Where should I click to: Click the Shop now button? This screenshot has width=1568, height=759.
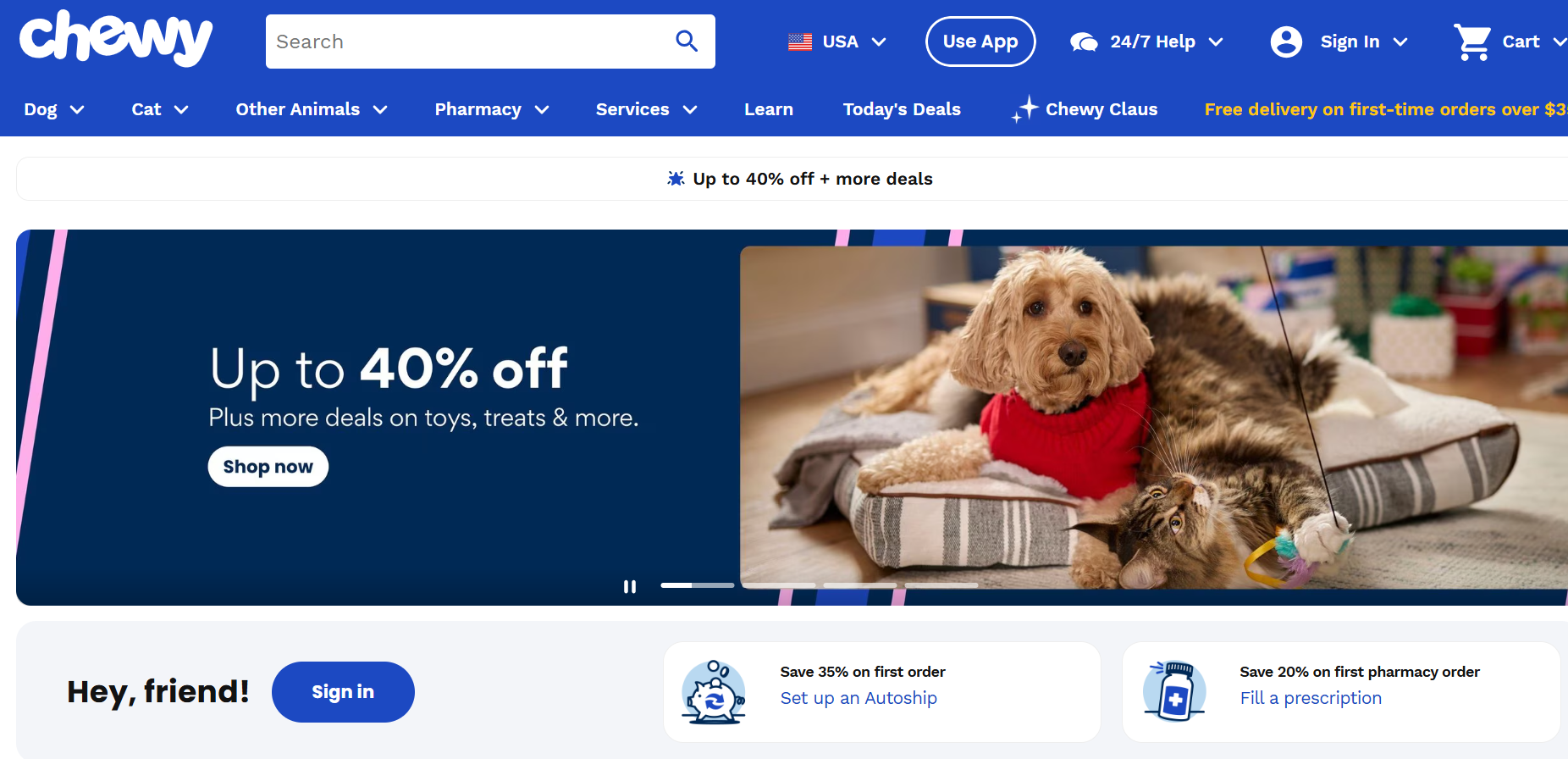(268, 467)
